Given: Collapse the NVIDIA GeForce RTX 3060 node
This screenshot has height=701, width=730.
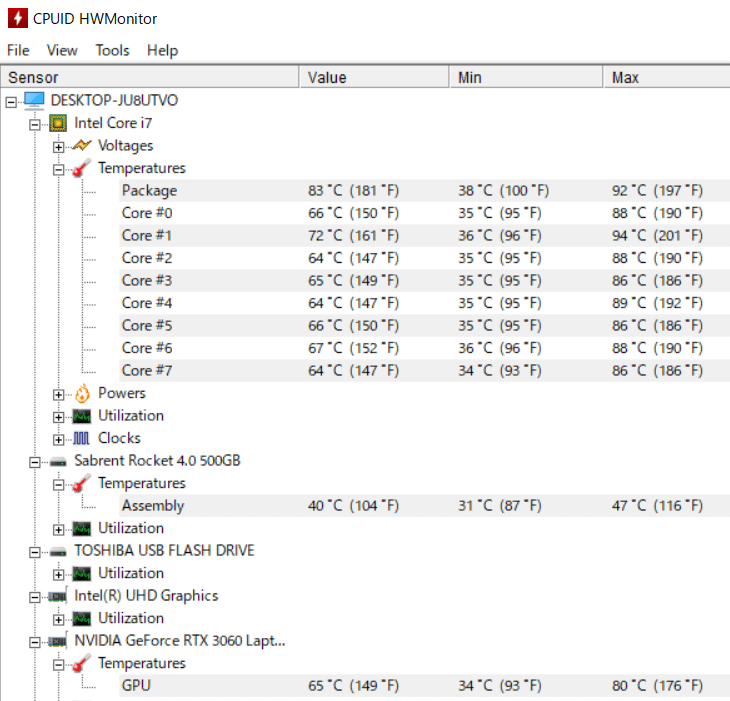Looking at the screenshot, I should pos(34,642).
